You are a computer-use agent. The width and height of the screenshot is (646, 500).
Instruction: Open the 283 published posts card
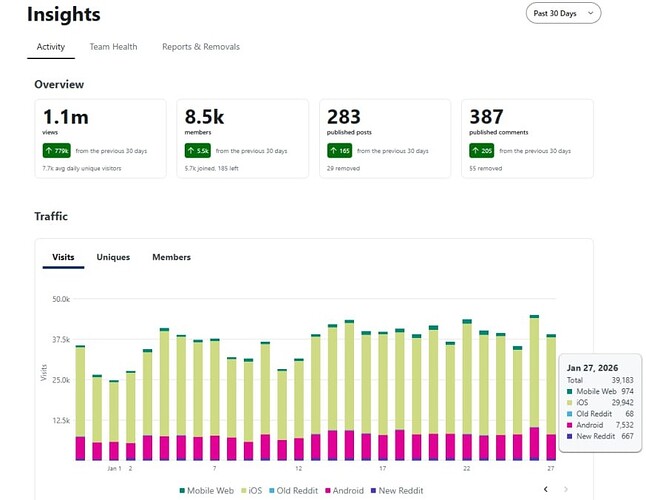(384, 138)
